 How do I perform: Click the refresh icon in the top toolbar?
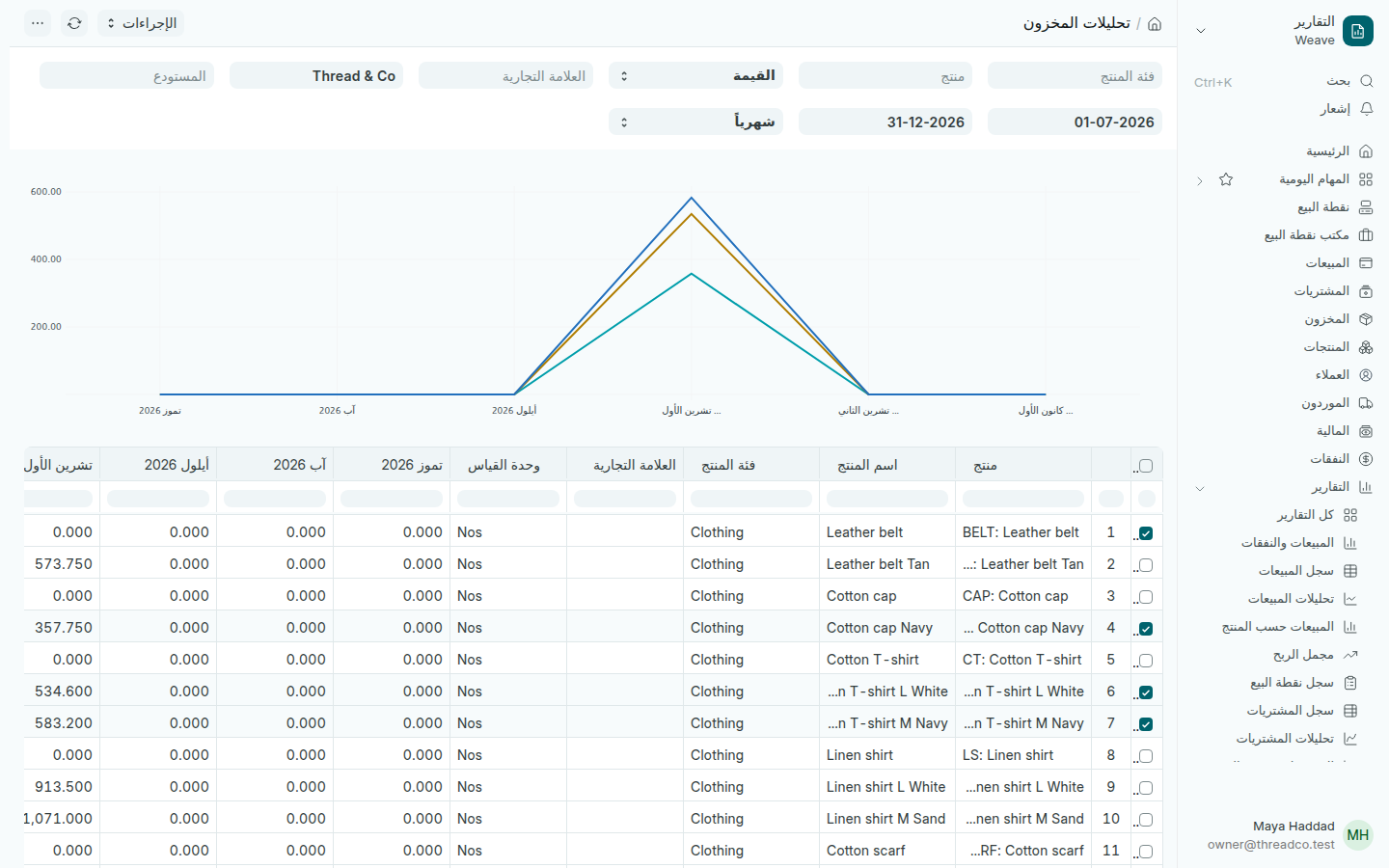[74, 23]
